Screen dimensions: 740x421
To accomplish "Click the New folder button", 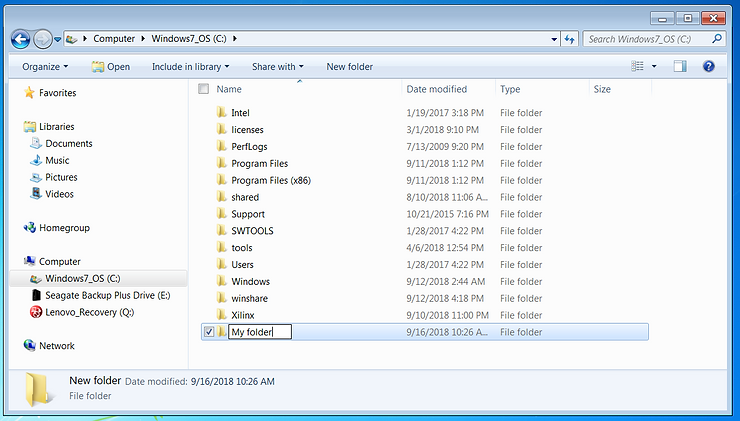I will [350, 67].
